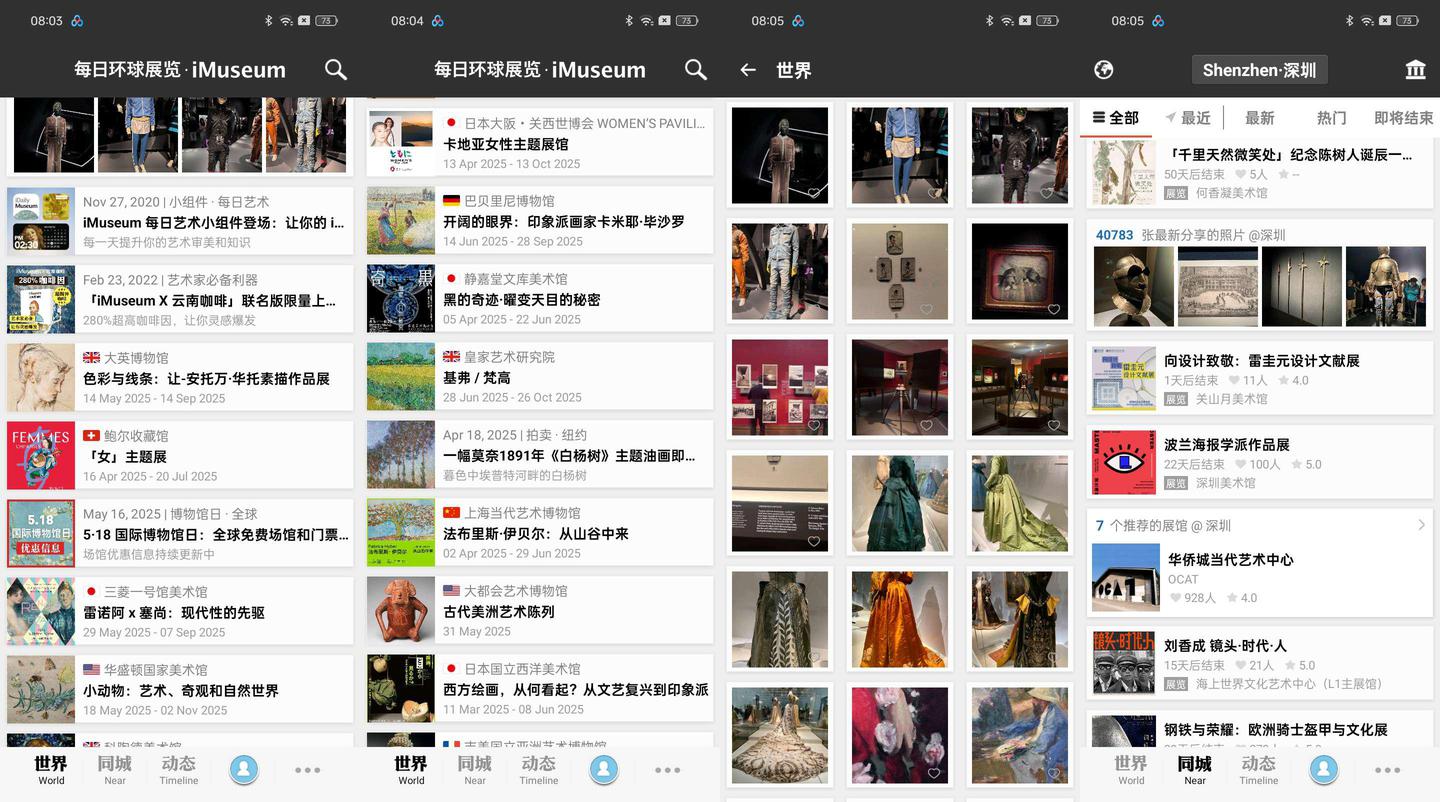Select 最近 filter tab
Viewport: 1440px width, 802px height.
click(x=1188, y=118)
